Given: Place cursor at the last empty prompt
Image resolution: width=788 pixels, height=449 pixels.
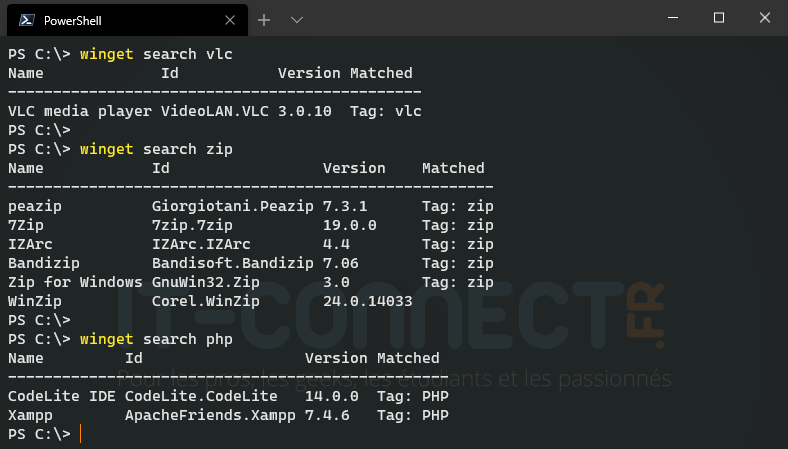Looking at the screenshot, I should pos(80,434).
